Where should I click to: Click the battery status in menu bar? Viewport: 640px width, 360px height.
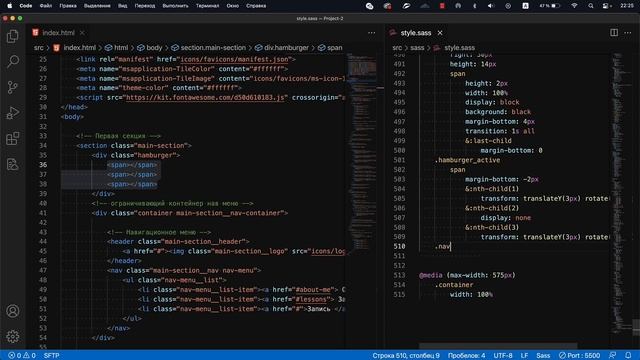pos(549,6)
